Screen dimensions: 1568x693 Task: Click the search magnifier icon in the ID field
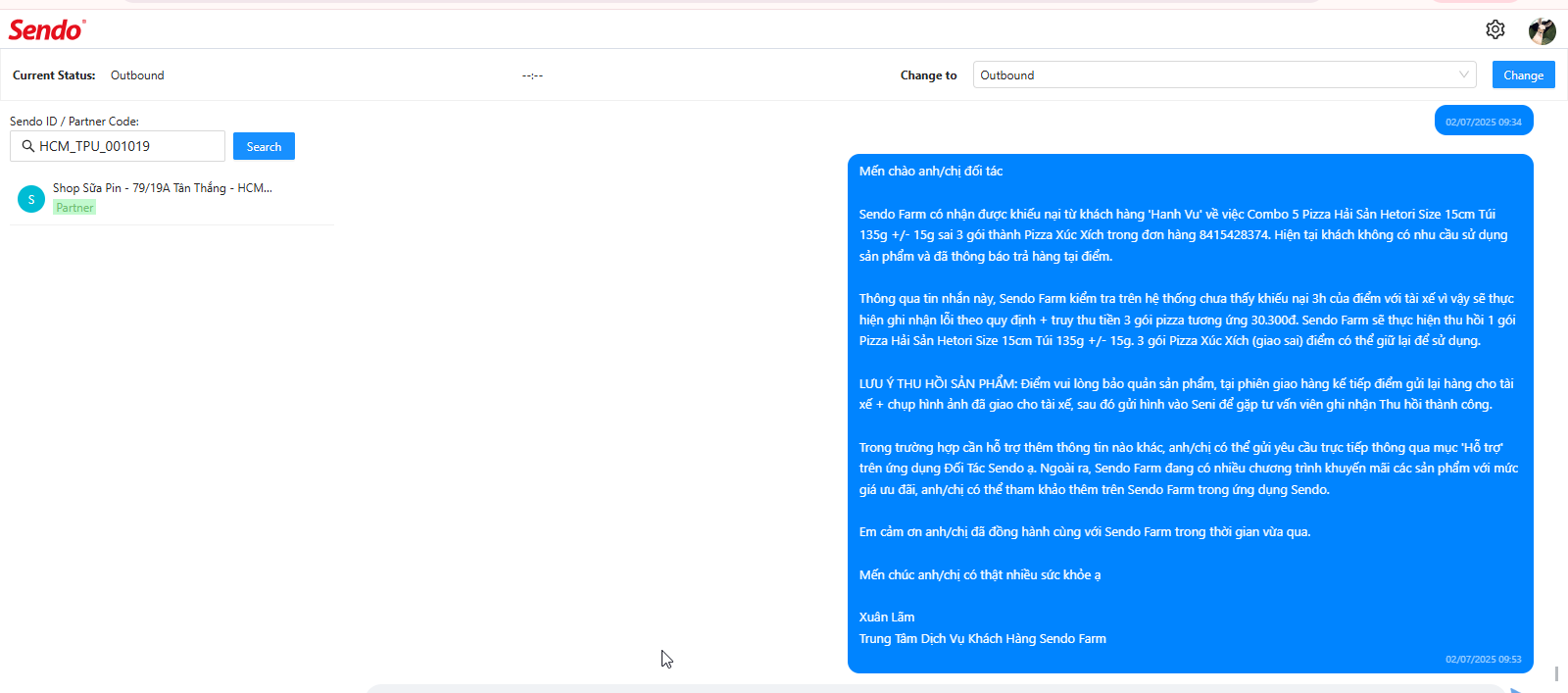27,146
